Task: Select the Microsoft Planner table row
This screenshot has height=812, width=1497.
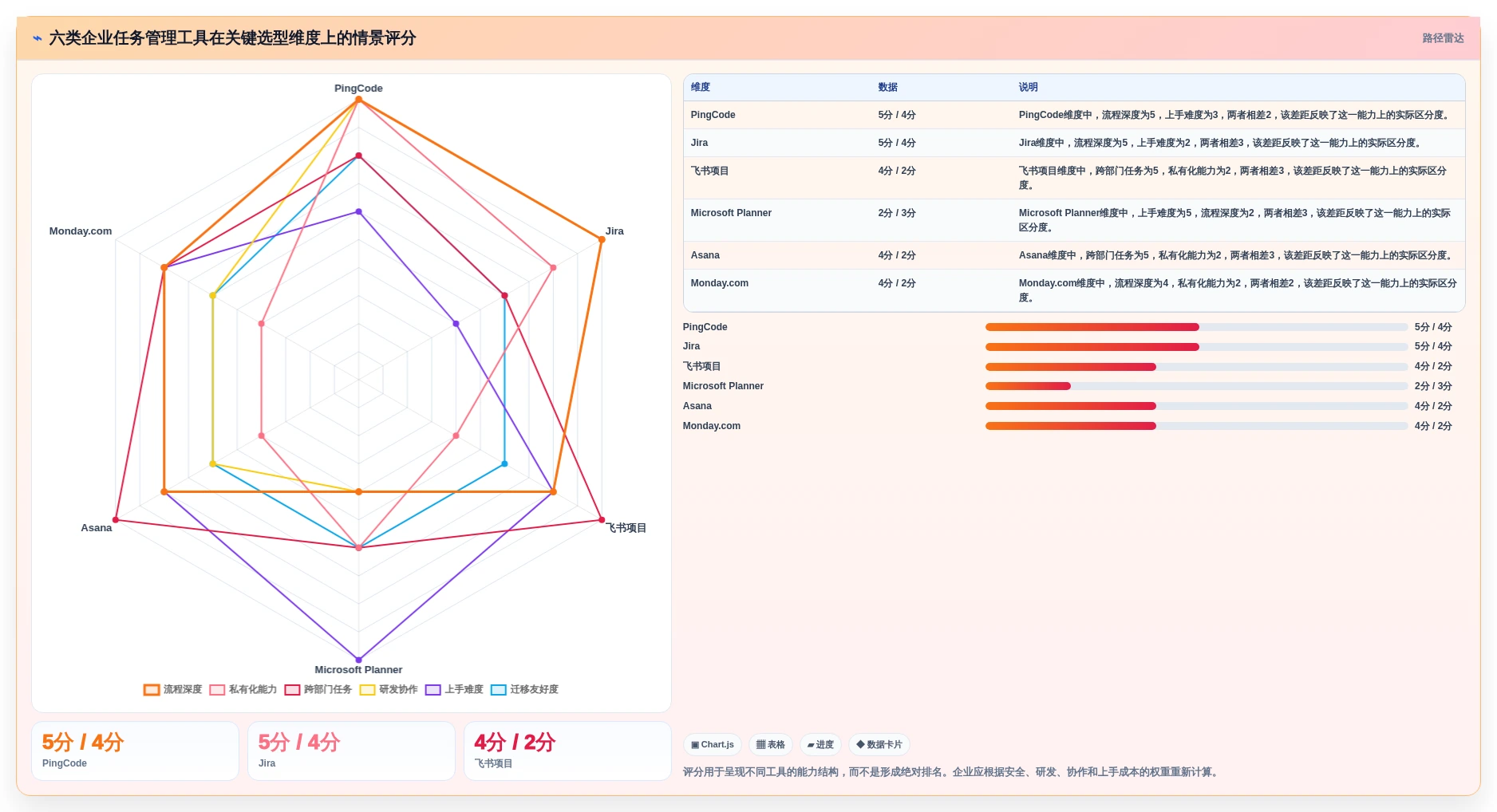Action: click(1074, 220)
